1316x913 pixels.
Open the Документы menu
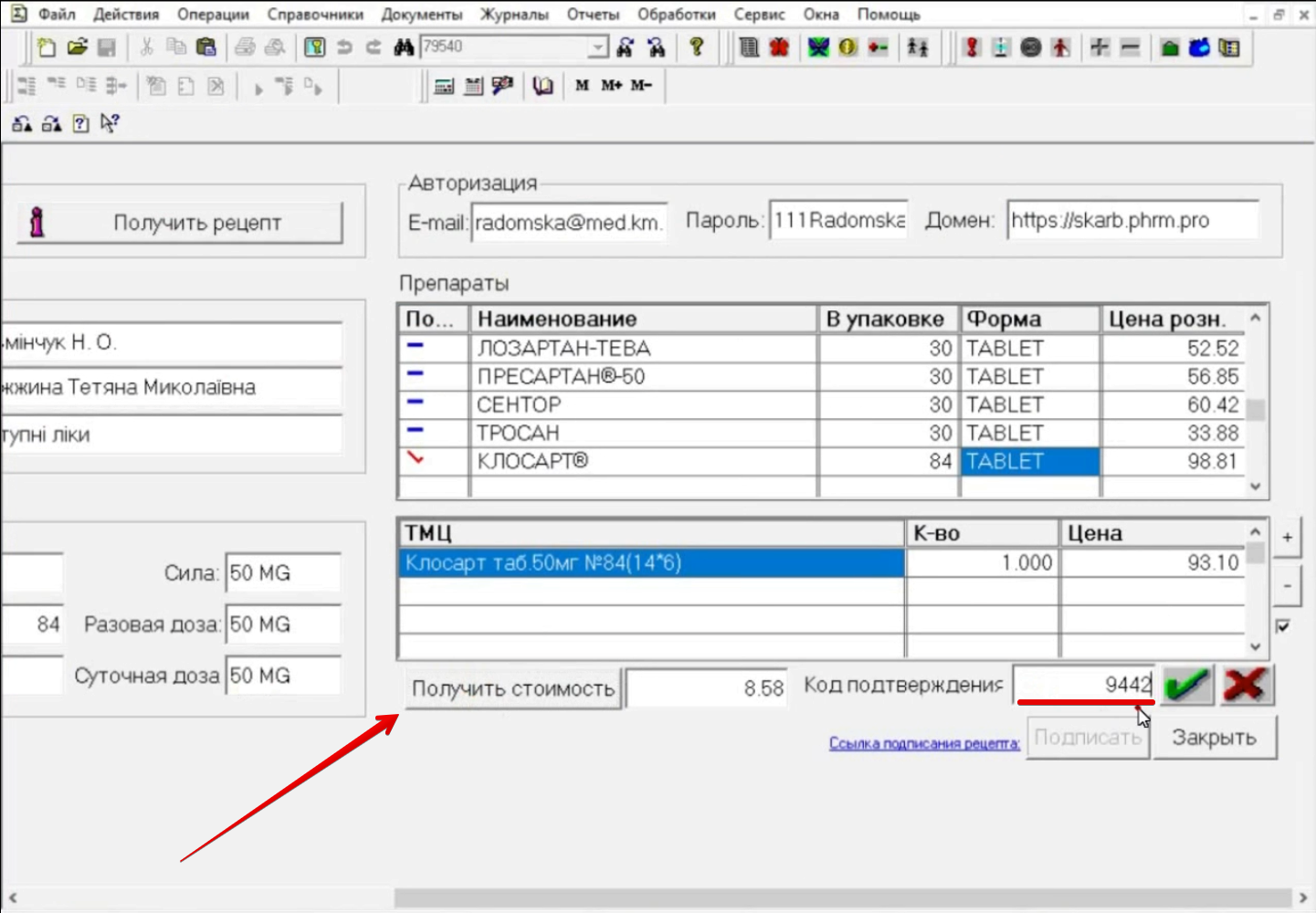[422, 15]
